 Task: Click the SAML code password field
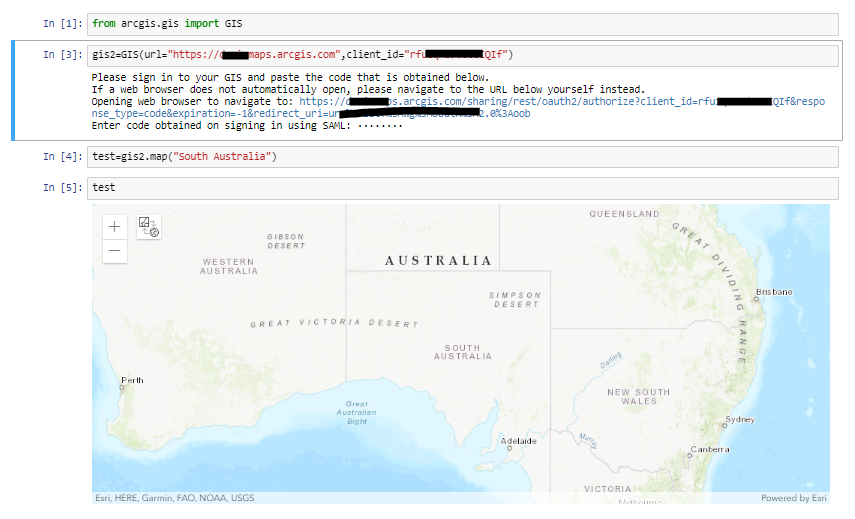[x=380, y=126]
